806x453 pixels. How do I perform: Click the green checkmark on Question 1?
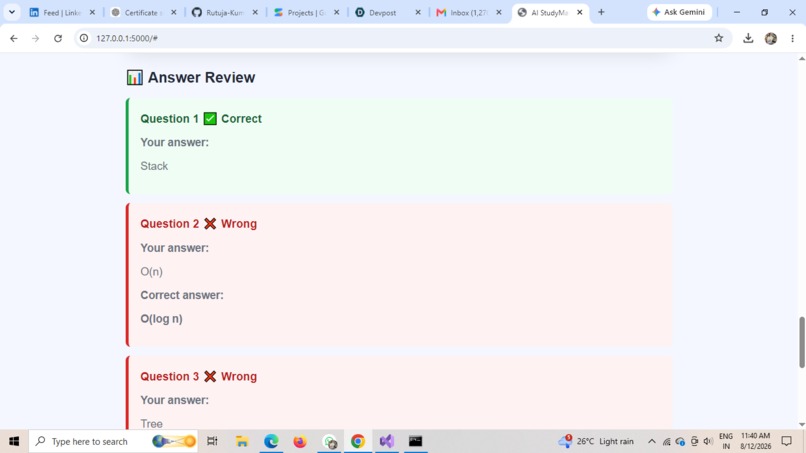click(x=210, y=119)
